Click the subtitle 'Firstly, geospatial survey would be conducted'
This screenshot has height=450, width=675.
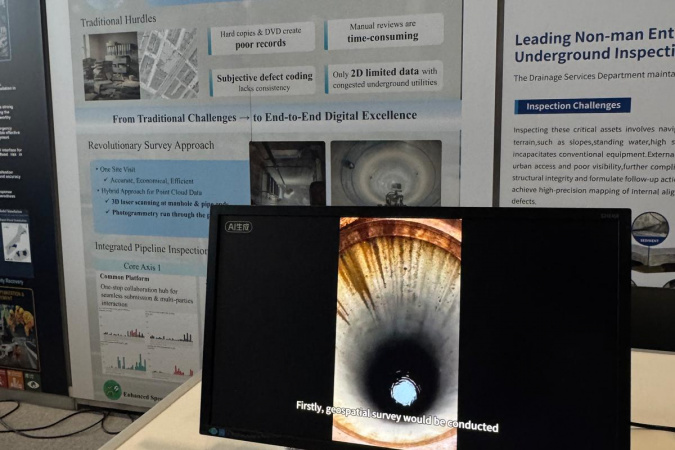397,416
